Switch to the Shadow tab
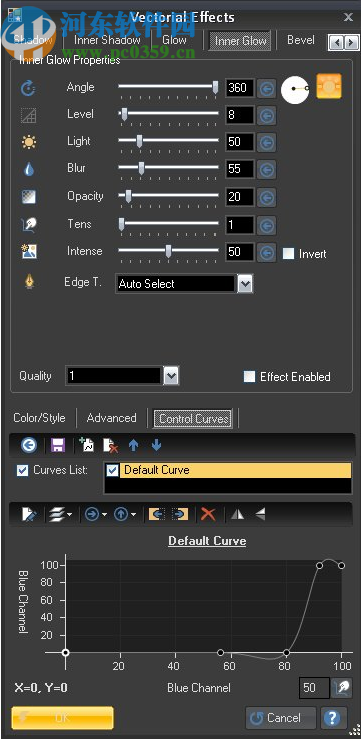The width and height of the screenshot is (361, 742). point(33,40)
